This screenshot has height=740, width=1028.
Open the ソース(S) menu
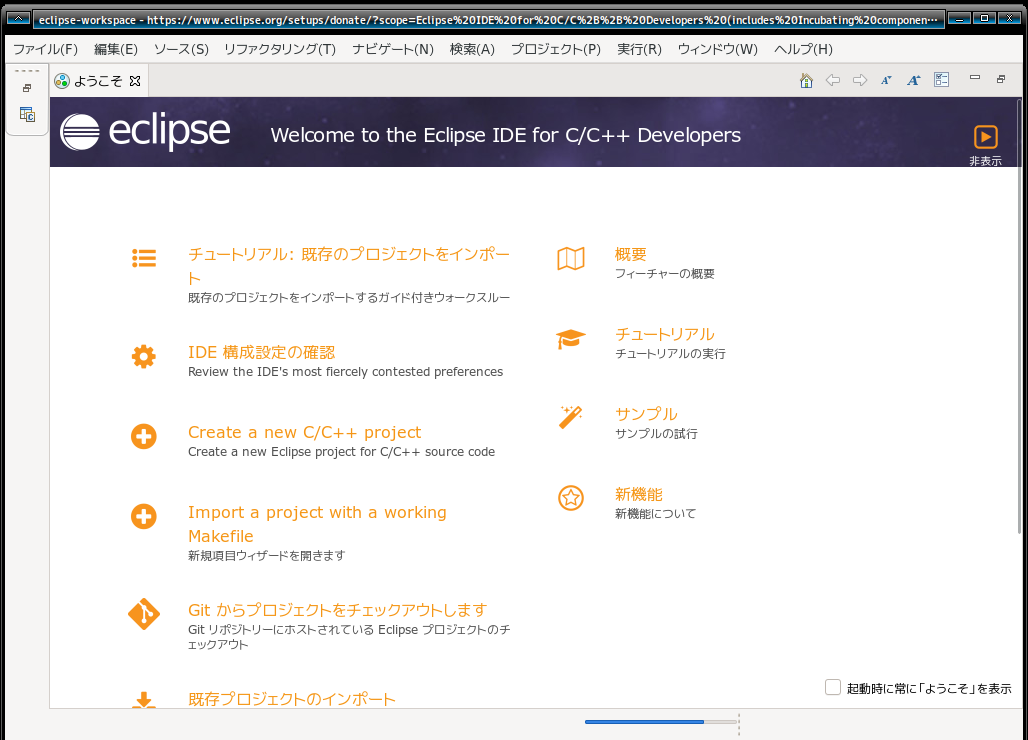click(181, 49)
